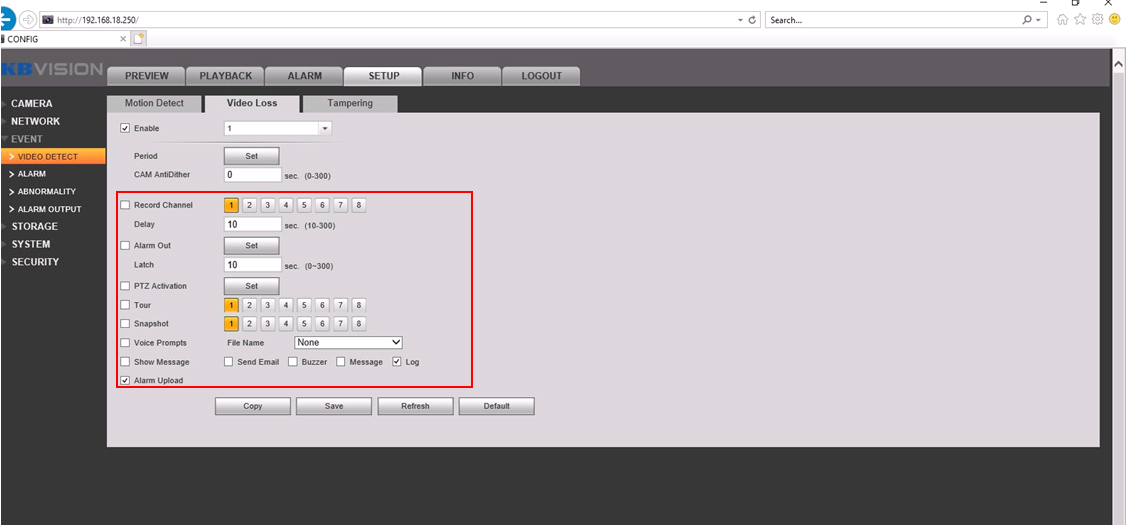Click the browser refresh icon

click(x=752, y=20)
